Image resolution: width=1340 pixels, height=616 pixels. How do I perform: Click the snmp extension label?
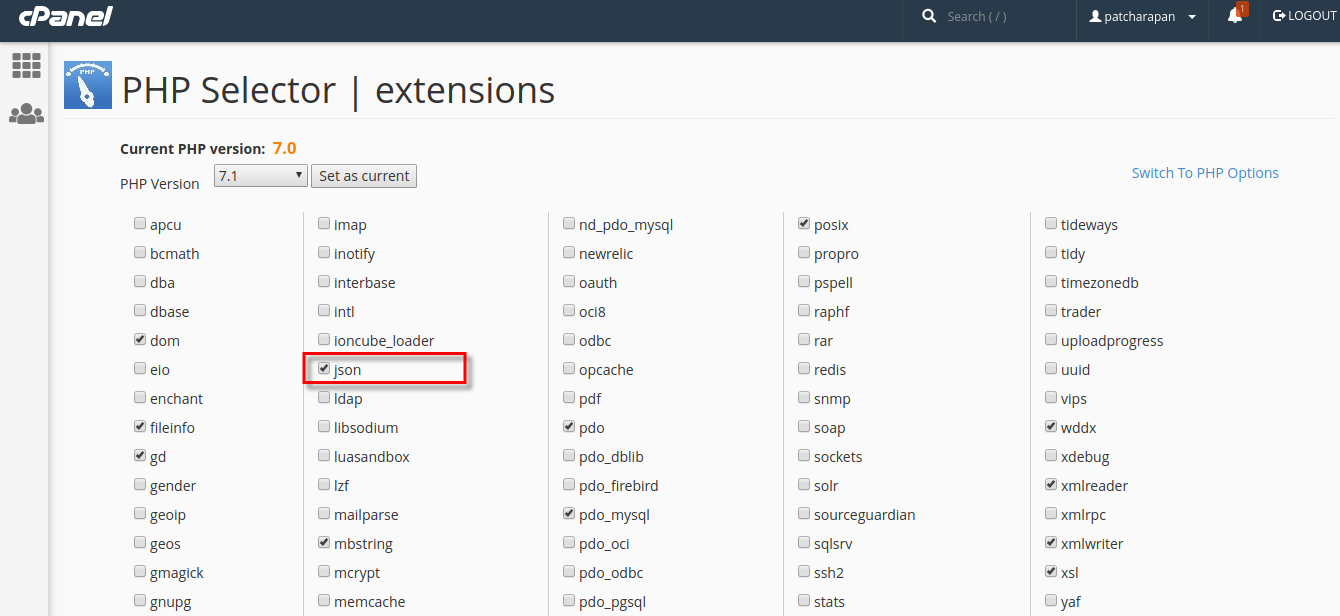point(832,400)
